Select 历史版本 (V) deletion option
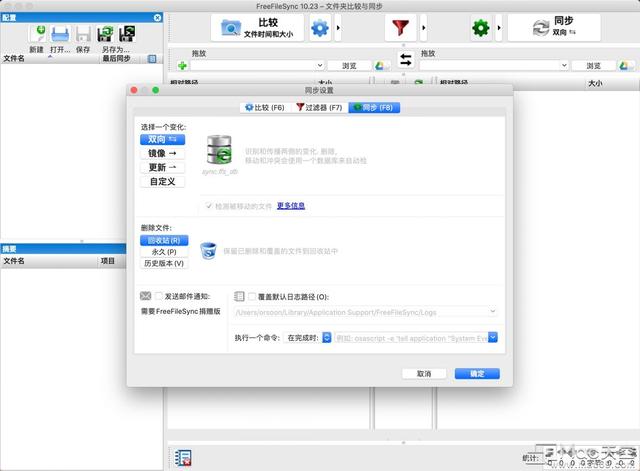This screenshot has height=471, width=640. point(164,264)
